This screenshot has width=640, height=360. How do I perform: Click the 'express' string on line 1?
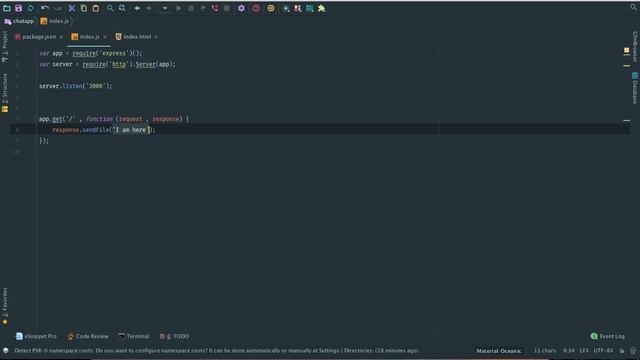(x=113, y=53)
